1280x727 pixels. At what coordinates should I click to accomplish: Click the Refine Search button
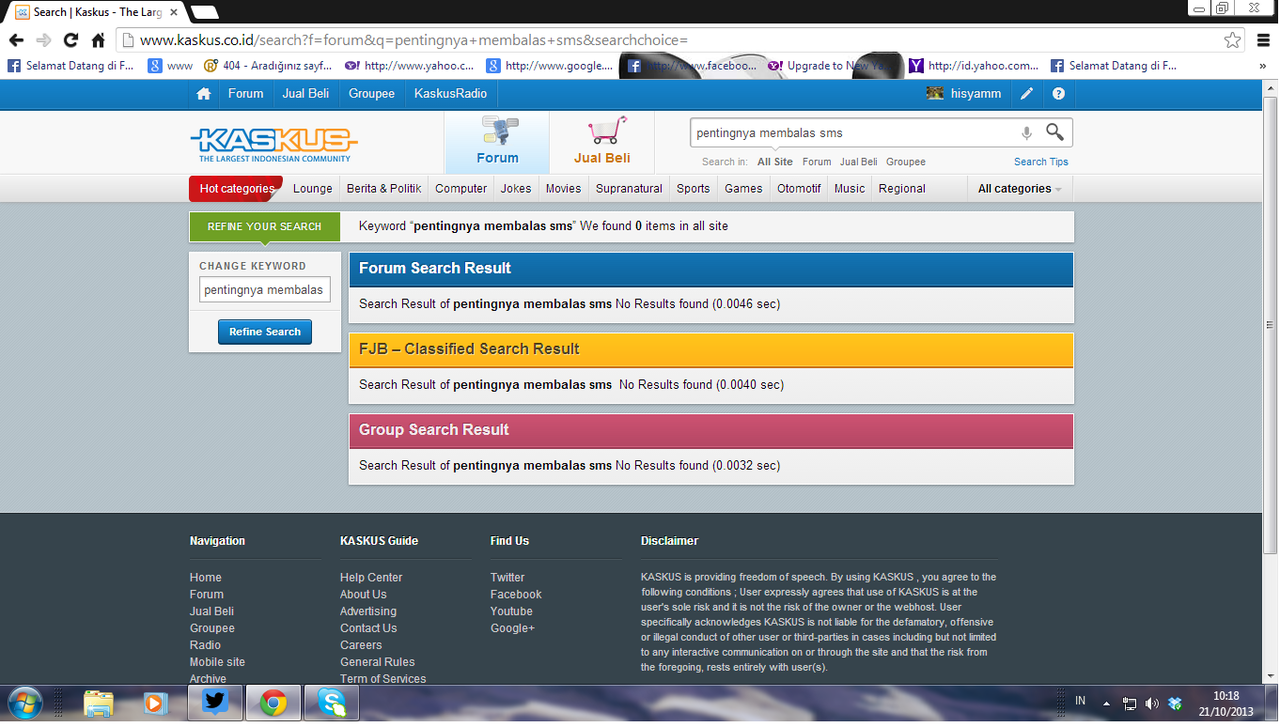click(x=265, y=332)
